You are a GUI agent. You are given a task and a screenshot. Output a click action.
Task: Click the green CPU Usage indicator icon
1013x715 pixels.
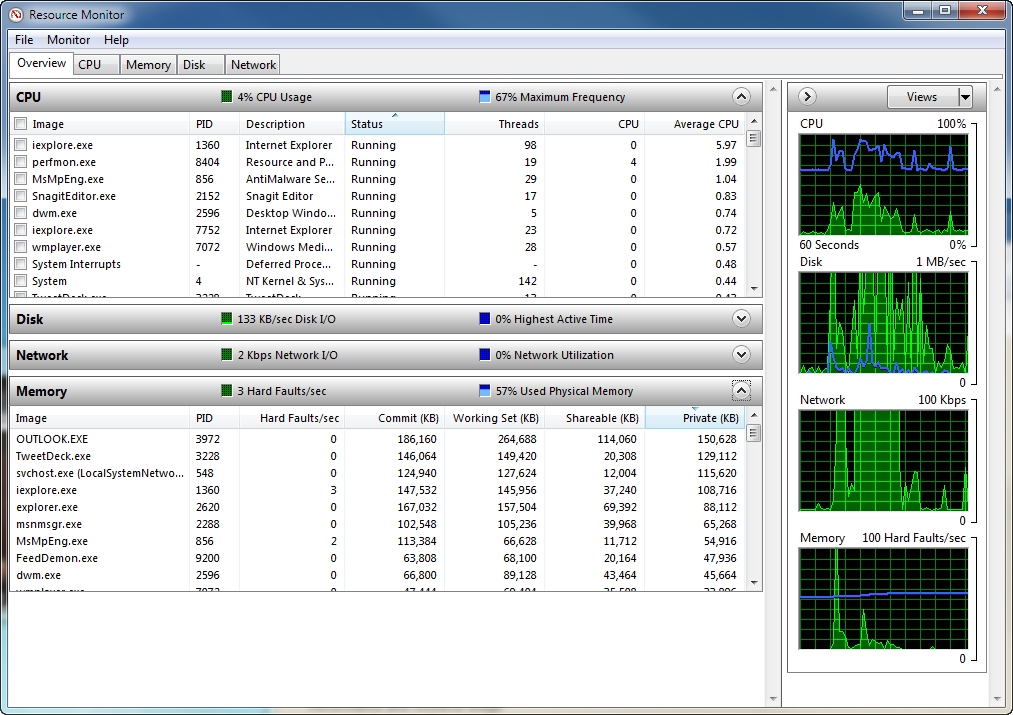(227, 97)
